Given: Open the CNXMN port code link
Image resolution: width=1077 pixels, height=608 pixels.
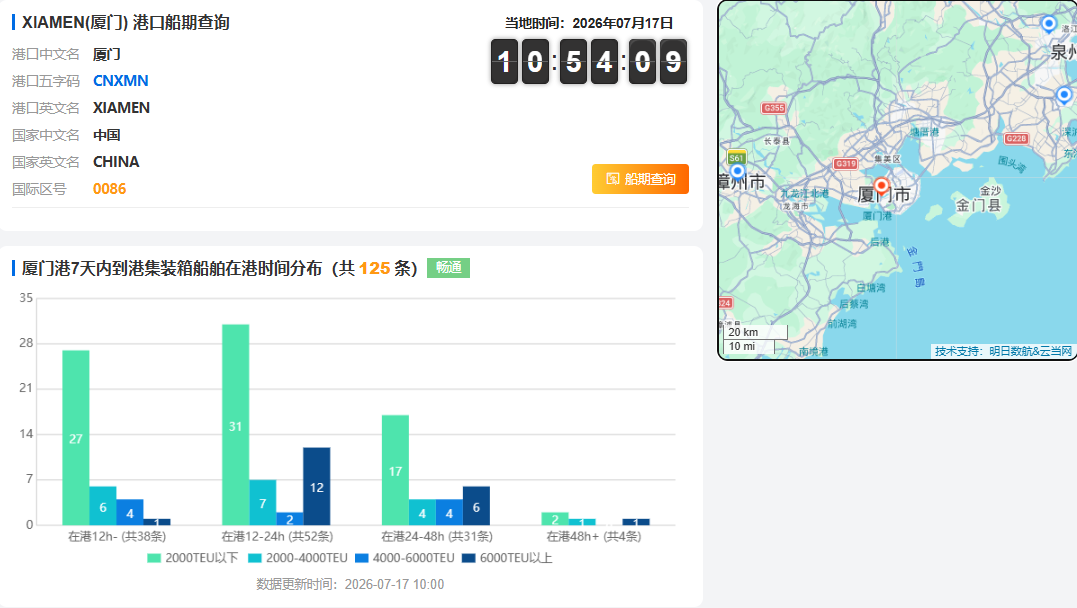Looking at the screenshot, I should click(x=121, y=80).
